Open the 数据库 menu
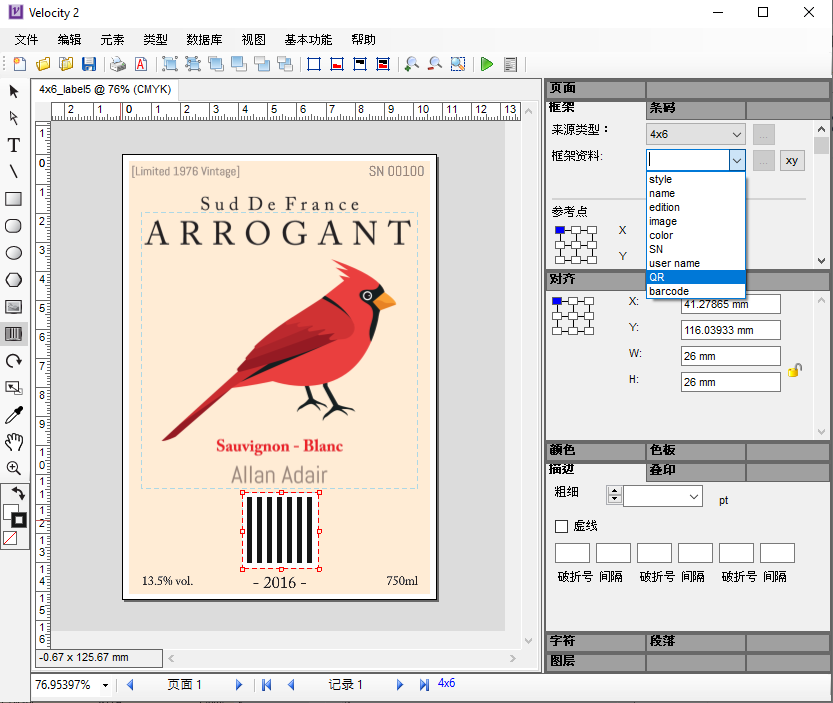Image resolution: width=833 pixels, height=703 pixels. pyautogui.click(x=204, y=40)
